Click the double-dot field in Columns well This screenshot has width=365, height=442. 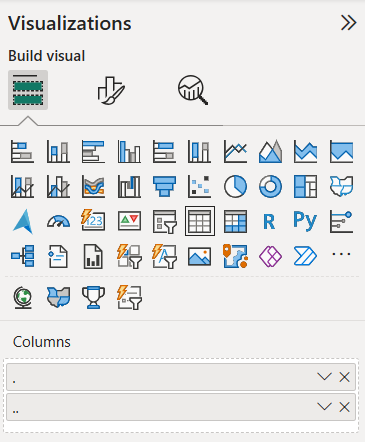pyautogui.click(x=181, y=407)
